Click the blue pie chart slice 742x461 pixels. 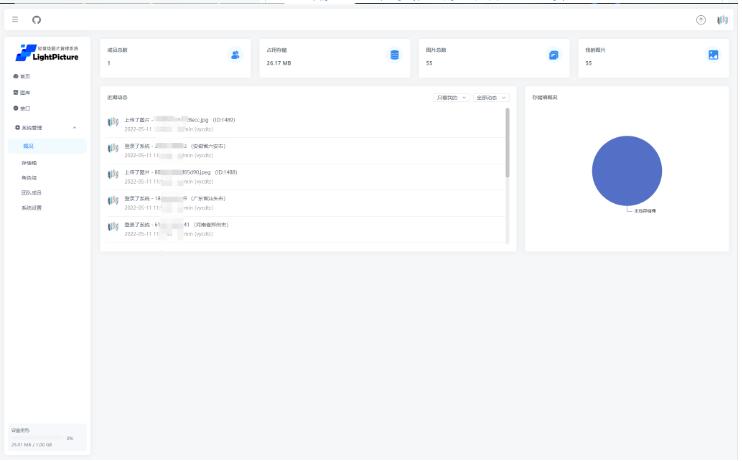tap(627, 170)
